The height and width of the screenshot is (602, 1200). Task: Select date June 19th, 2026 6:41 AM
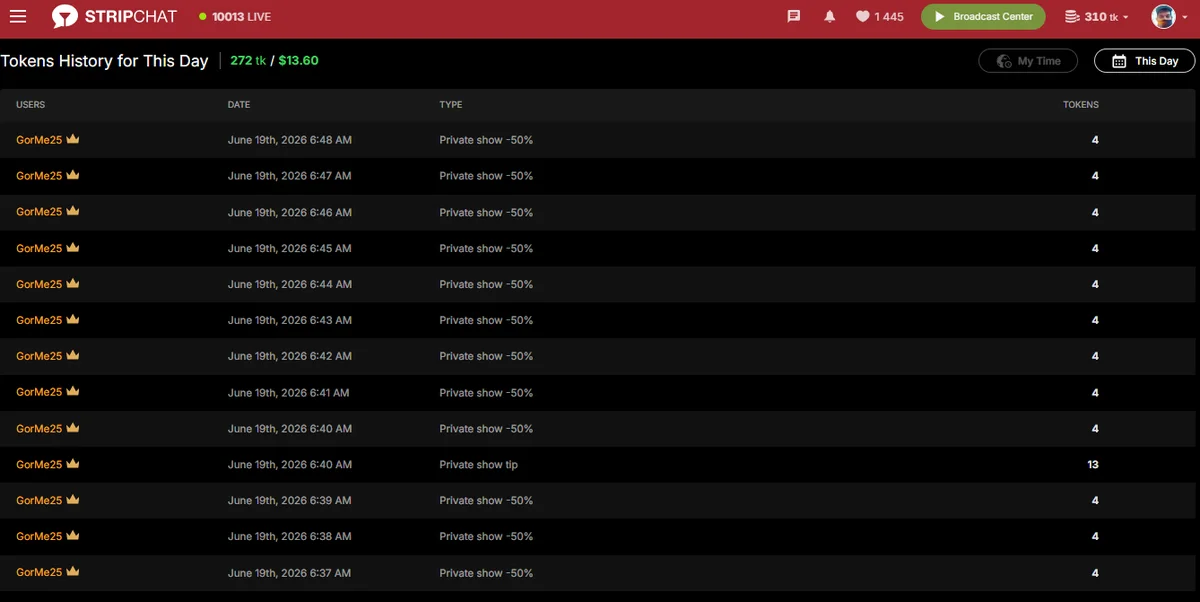point(289,392)
